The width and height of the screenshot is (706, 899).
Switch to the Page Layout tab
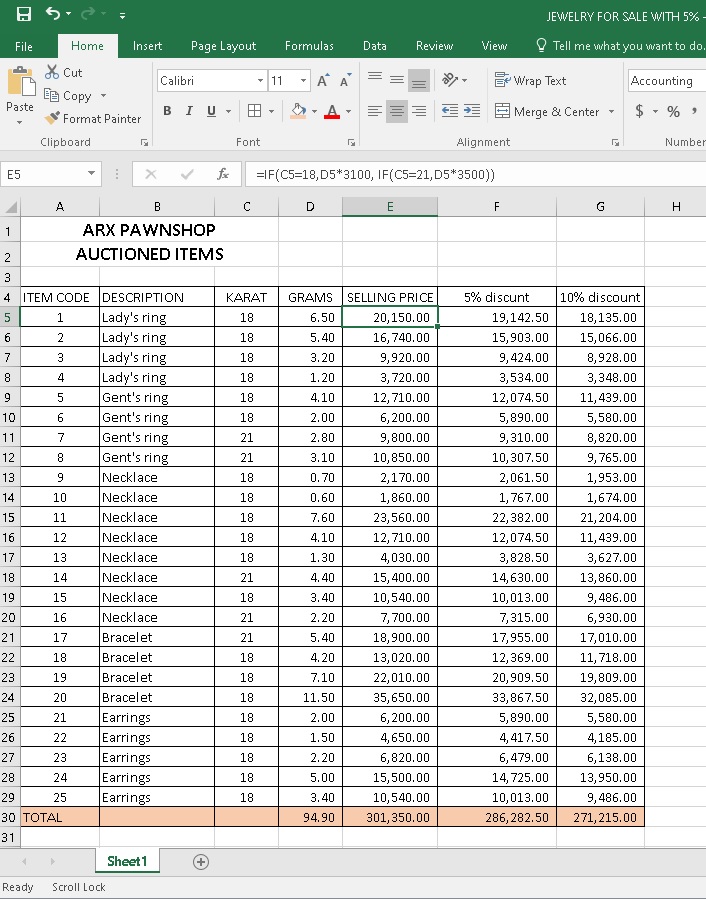point(223,46)
